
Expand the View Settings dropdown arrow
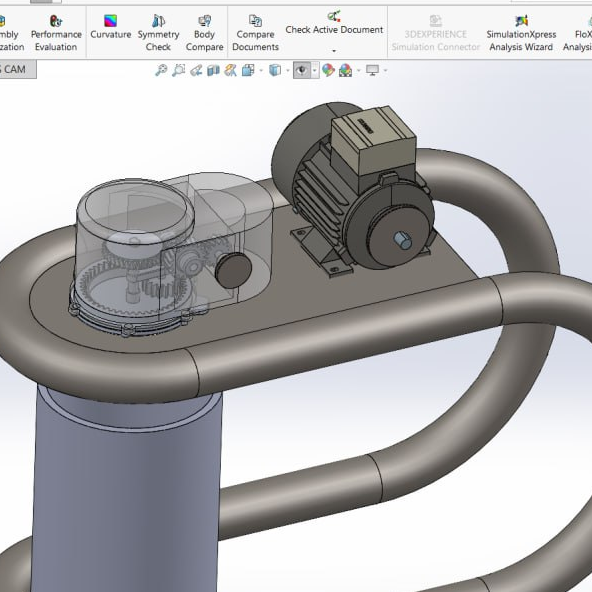(385, 70)
